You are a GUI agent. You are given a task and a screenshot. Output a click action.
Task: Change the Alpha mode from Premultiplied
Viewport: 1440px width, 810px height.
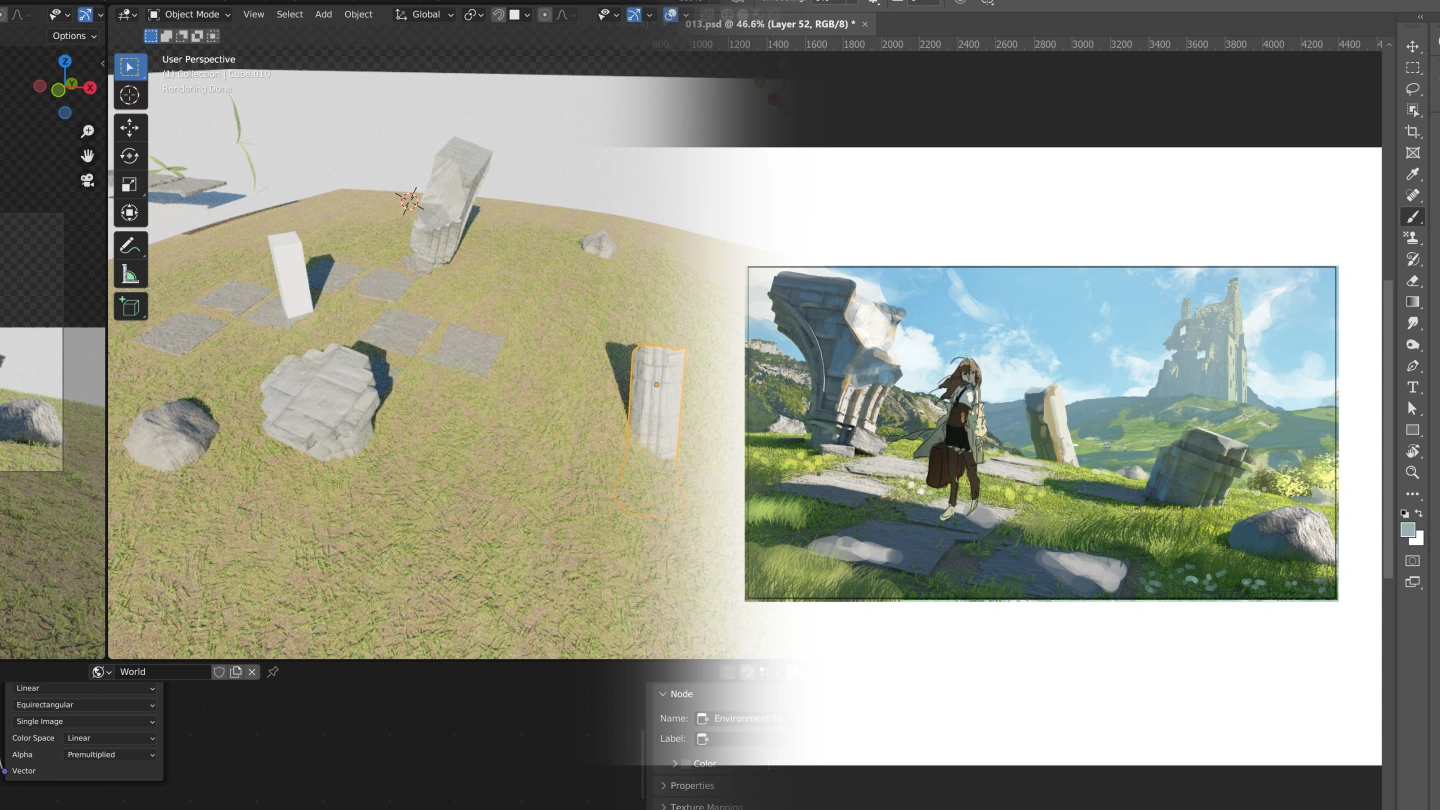click(110, 754)
